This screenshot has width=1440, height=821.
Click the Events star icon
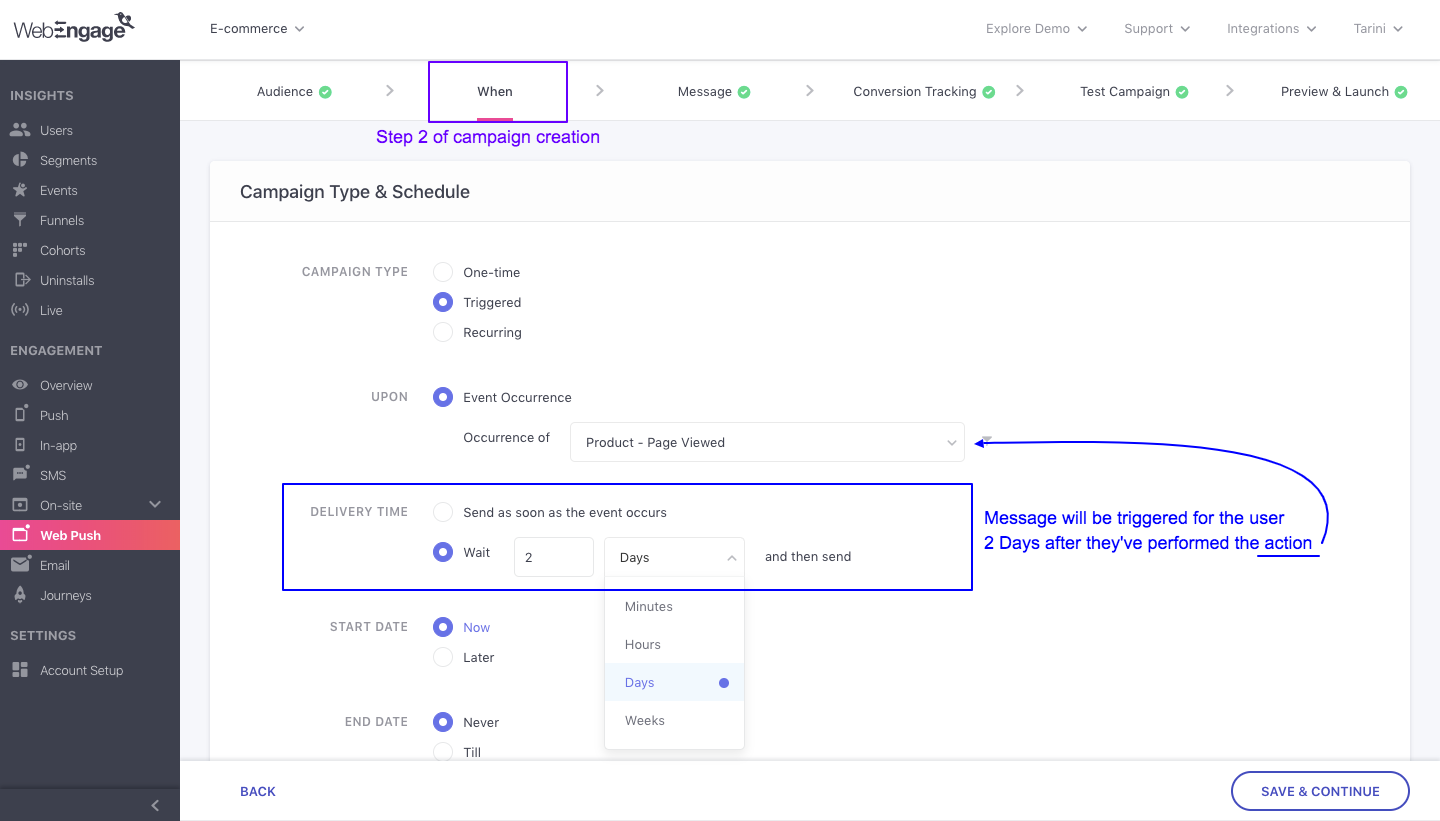click(x=20, y=190)
